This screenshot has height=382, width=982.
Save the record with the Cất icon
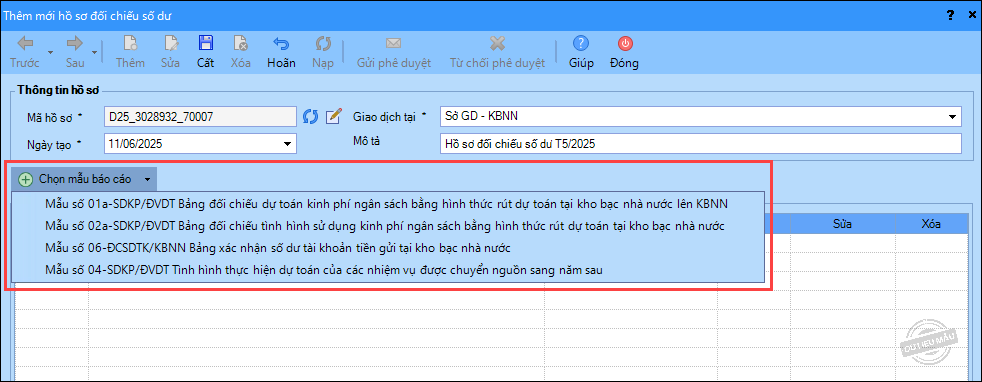coord(205,43)
